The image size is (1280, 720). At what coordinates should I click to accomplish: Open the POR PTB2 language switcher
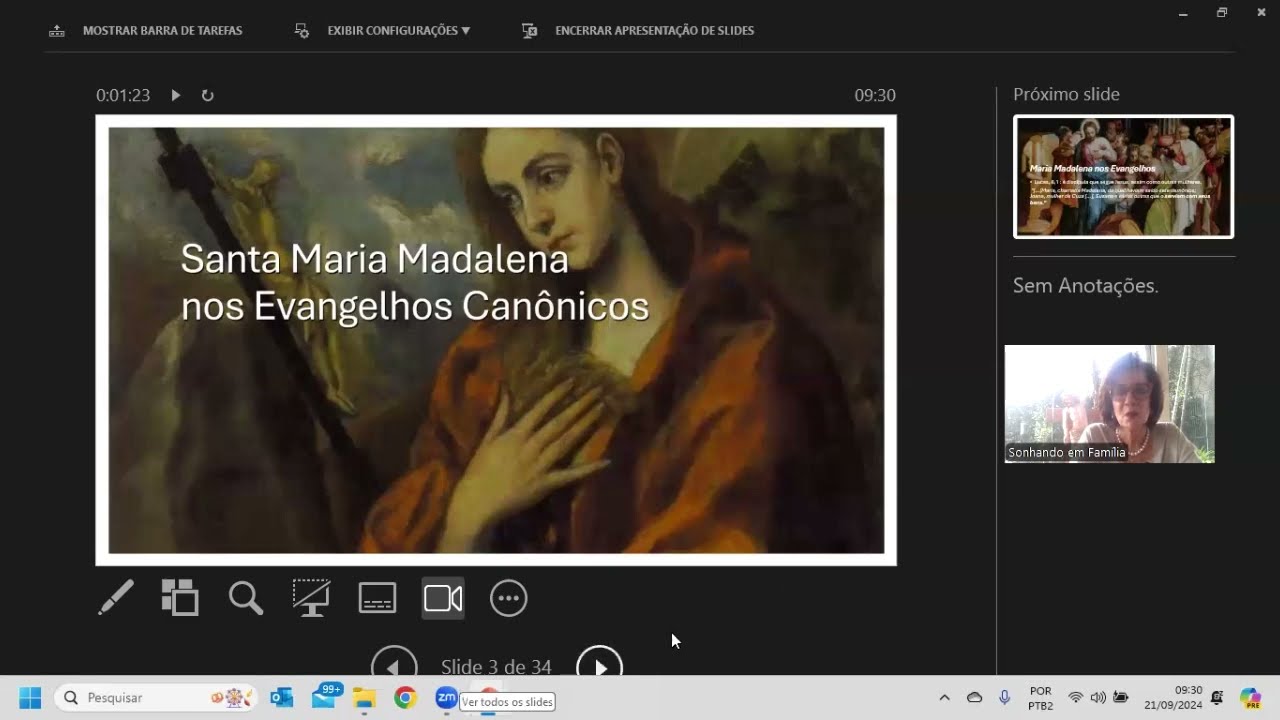tap(1041, 698)
